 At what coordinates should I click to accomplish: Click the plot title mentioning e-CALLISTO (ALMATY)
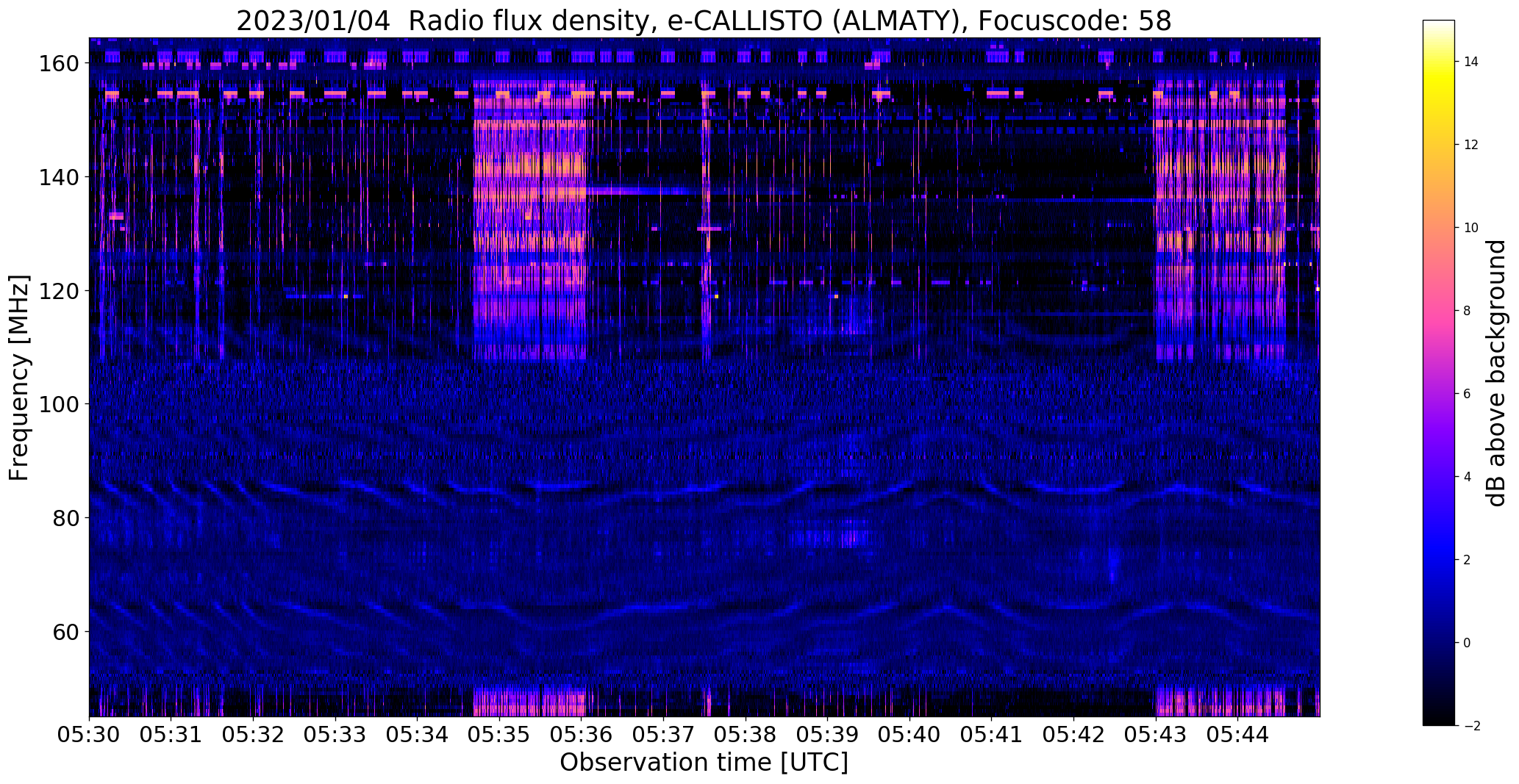point(704,21)
